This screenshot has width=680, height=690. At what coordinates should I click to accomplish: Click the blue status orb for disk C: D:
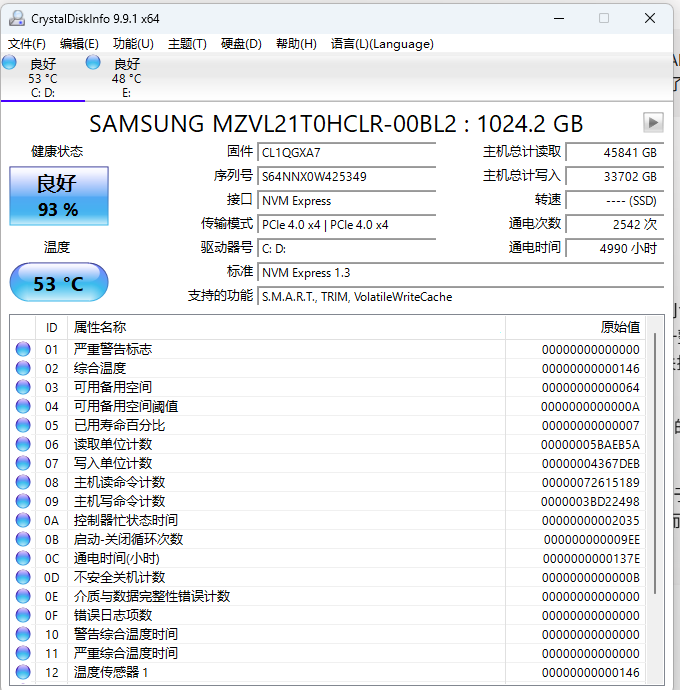pyautogui.click(x=9, y=62)
